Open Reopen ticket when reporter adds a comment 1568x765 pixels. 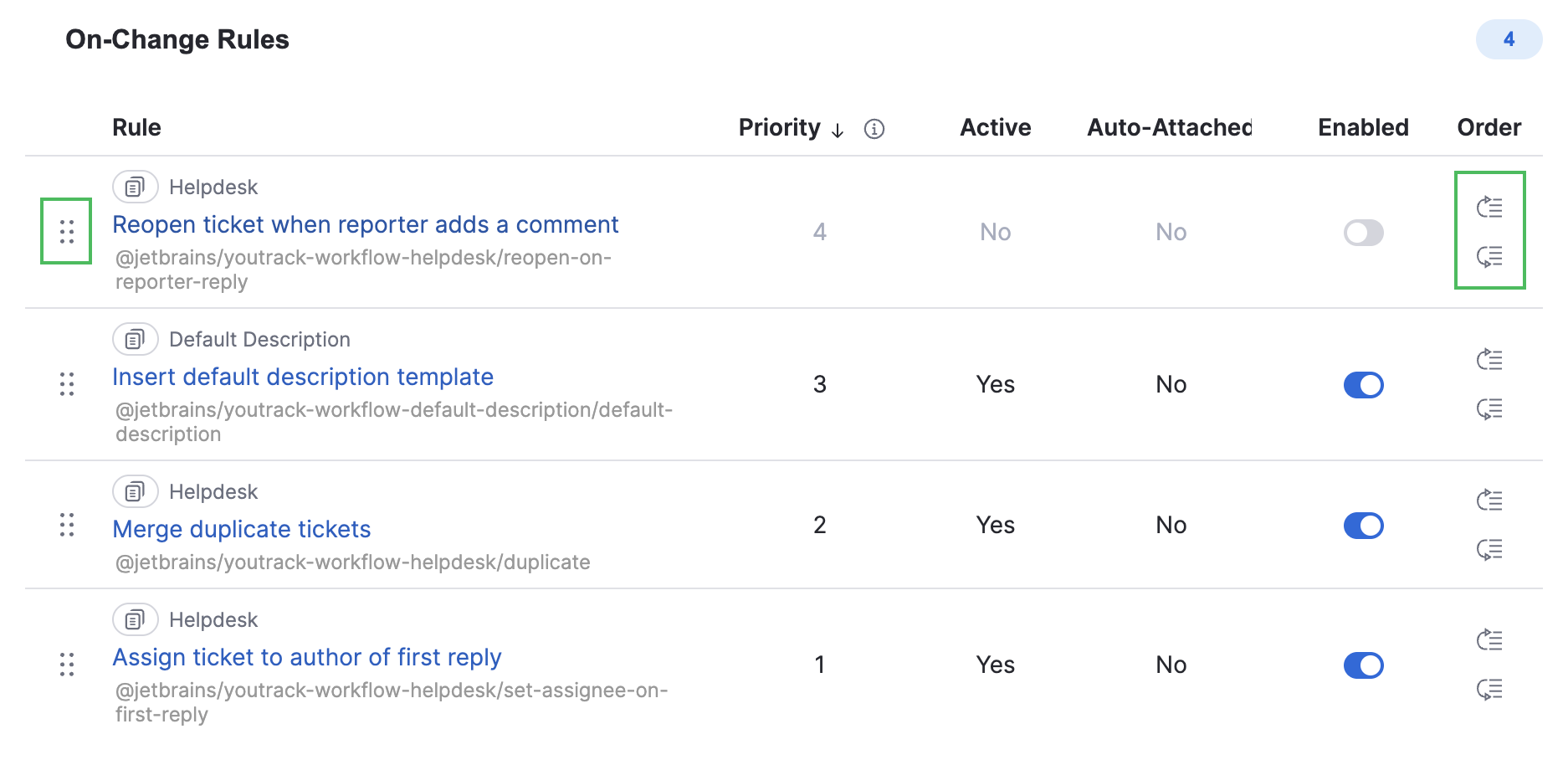tap(365, 224)
